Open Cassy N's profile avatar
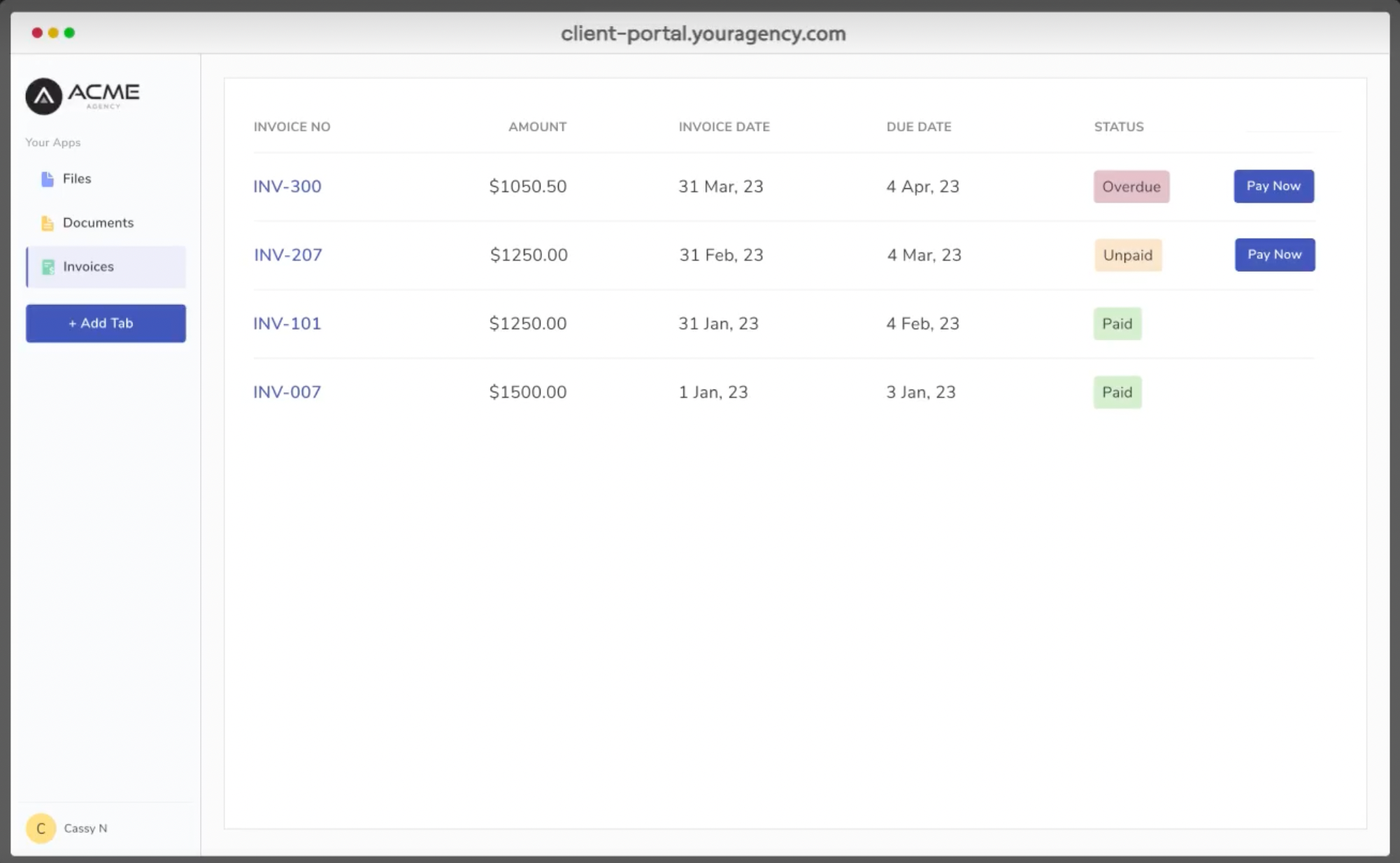Image resolution: width=1400 pixels, height=863 pixels. tap(41, 828)
